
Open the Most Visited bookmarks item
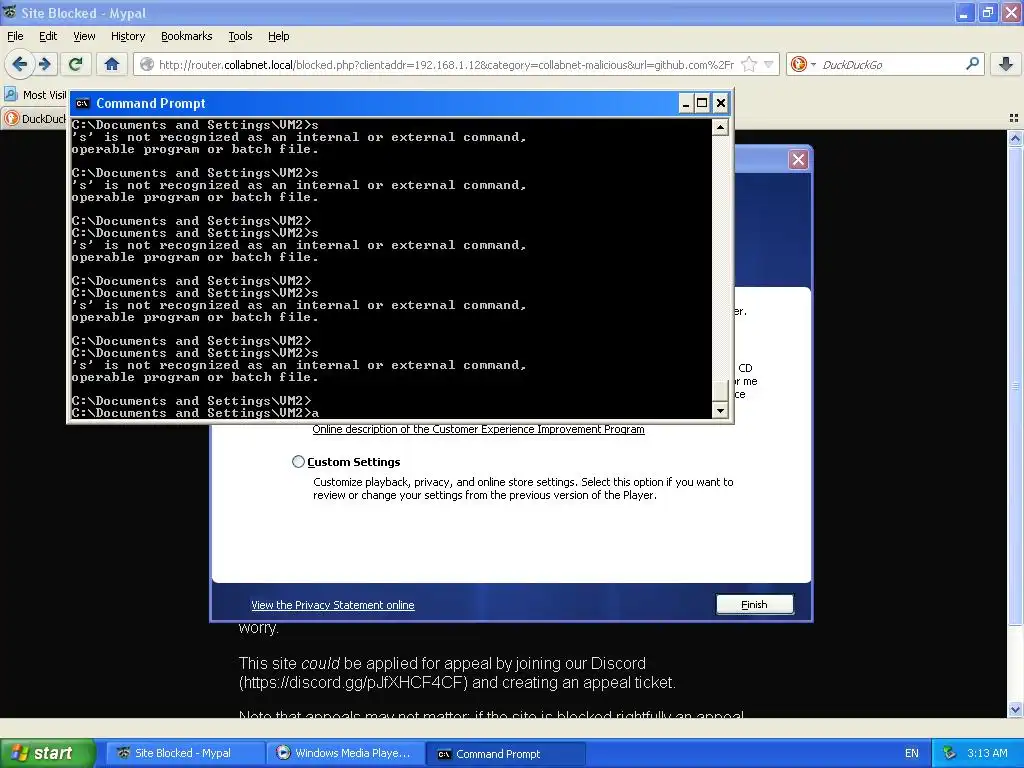tap(35, 95)
